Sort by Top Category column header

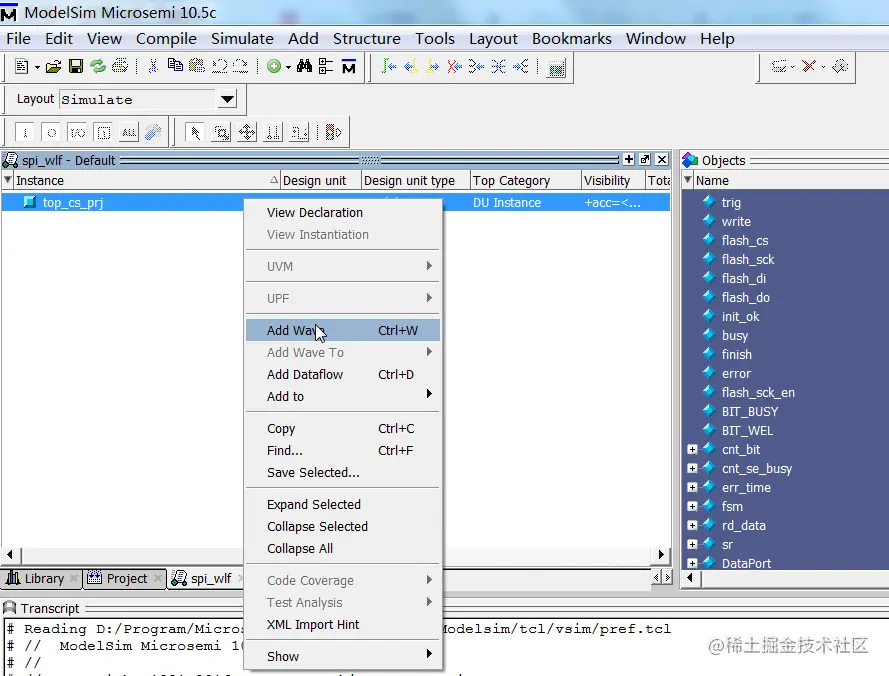point(526,180)
